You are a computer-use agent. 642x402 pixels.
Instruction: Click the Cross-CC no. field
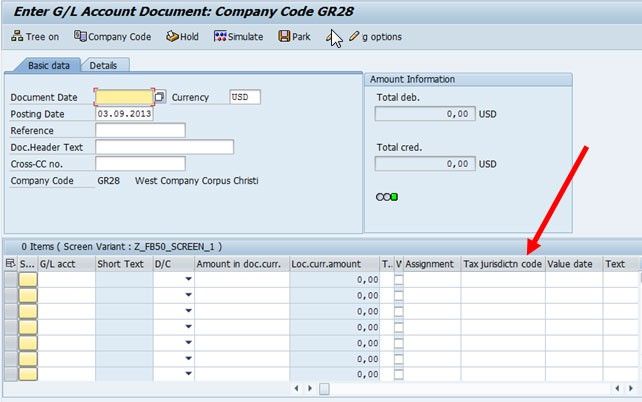coord(140,164)
